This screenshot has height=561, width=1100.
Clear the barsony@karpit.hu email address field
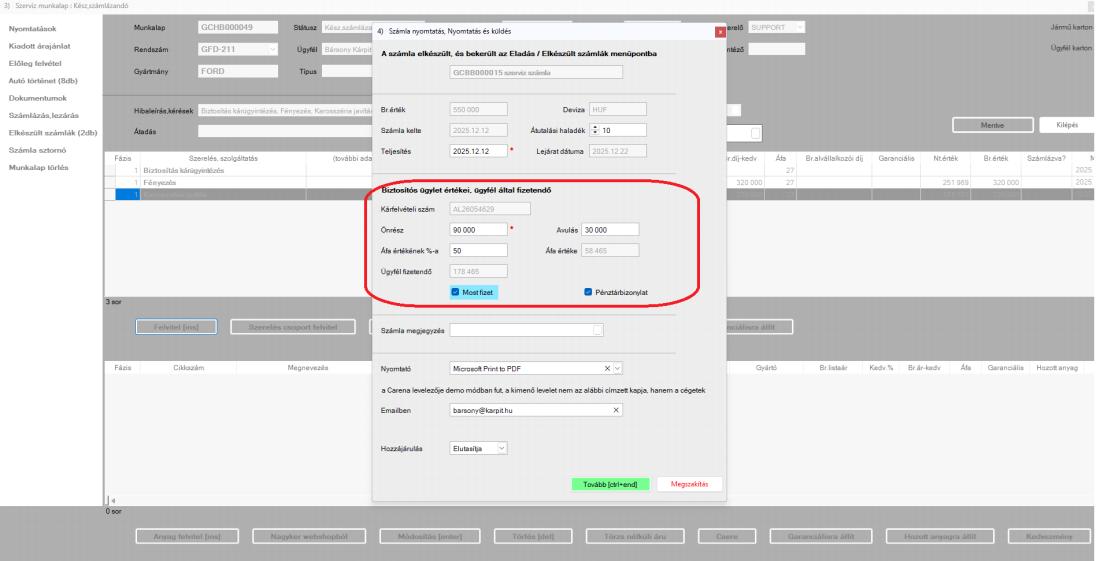point(616,410)
